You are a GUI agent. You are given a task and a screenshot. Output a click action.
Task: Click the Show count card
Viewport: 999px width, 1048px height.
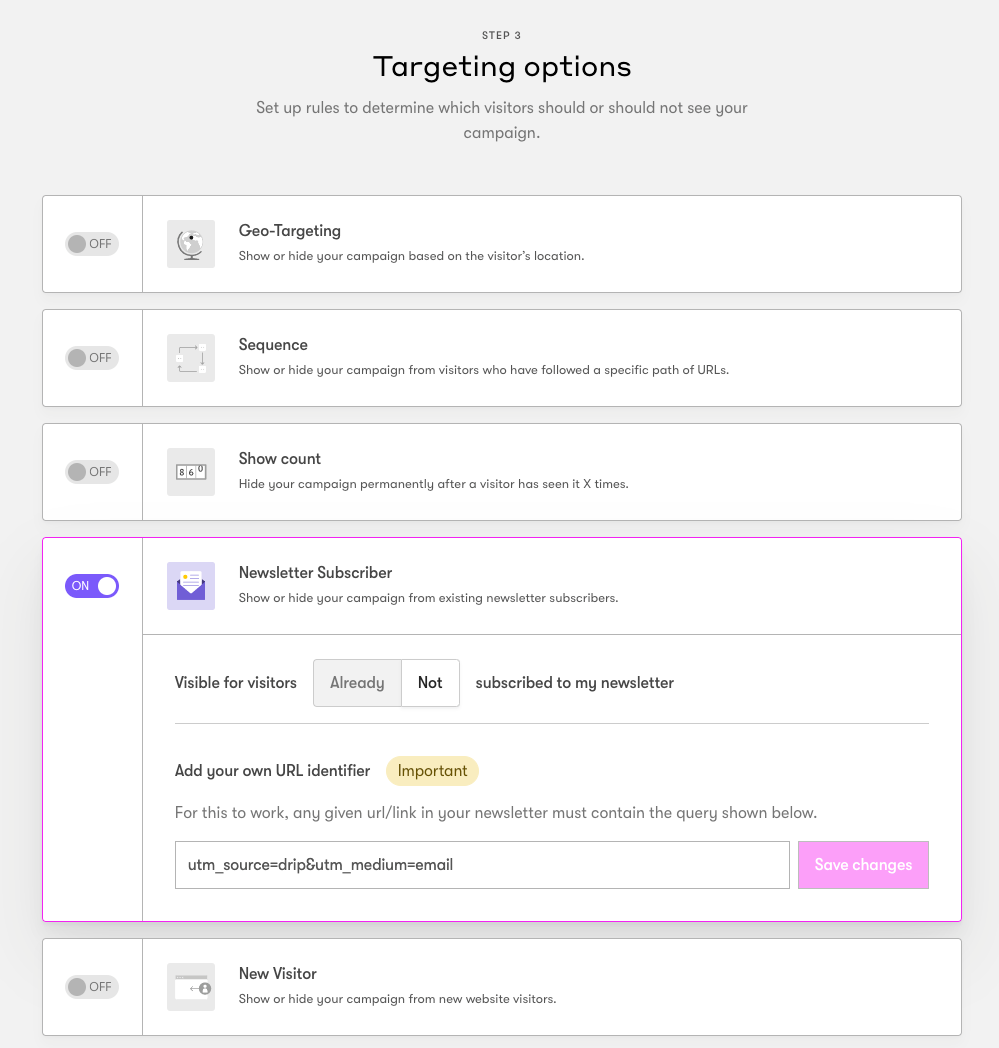coord(550,471)
